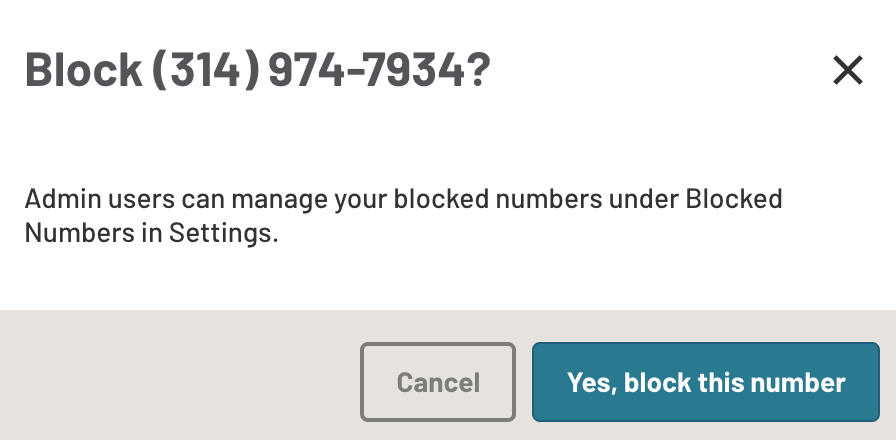Confirm with Yes, block this number
The width and height of the screenshot is (896, 440).
pyautogui.click(x=706, y=382)
